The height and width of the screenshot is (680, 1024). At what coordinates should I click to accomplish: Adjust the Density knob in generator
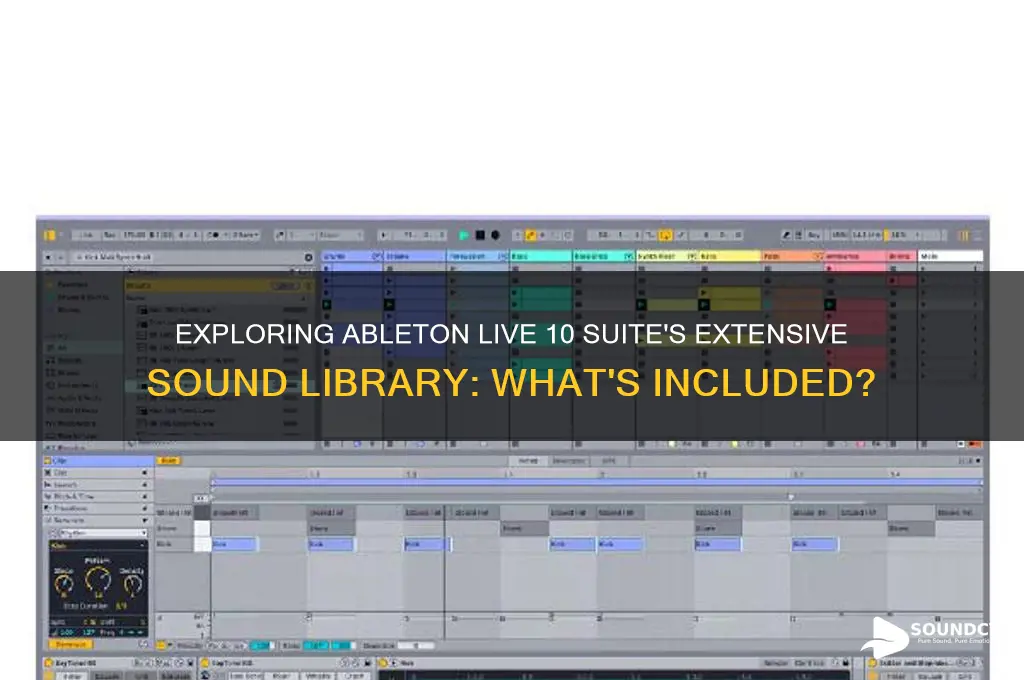click(132, 585)
